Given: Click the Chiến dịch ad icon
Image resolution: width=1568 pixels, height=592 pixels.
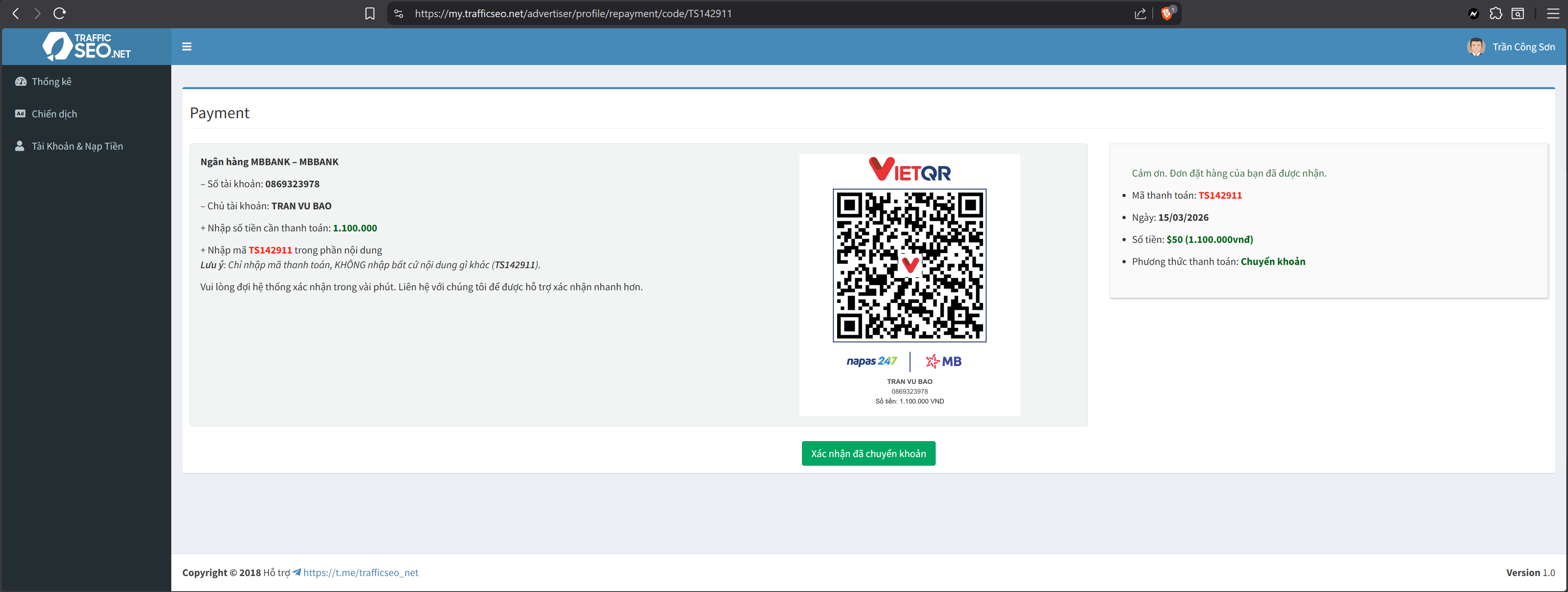Looking at the screenshot, I should (21, 114).
